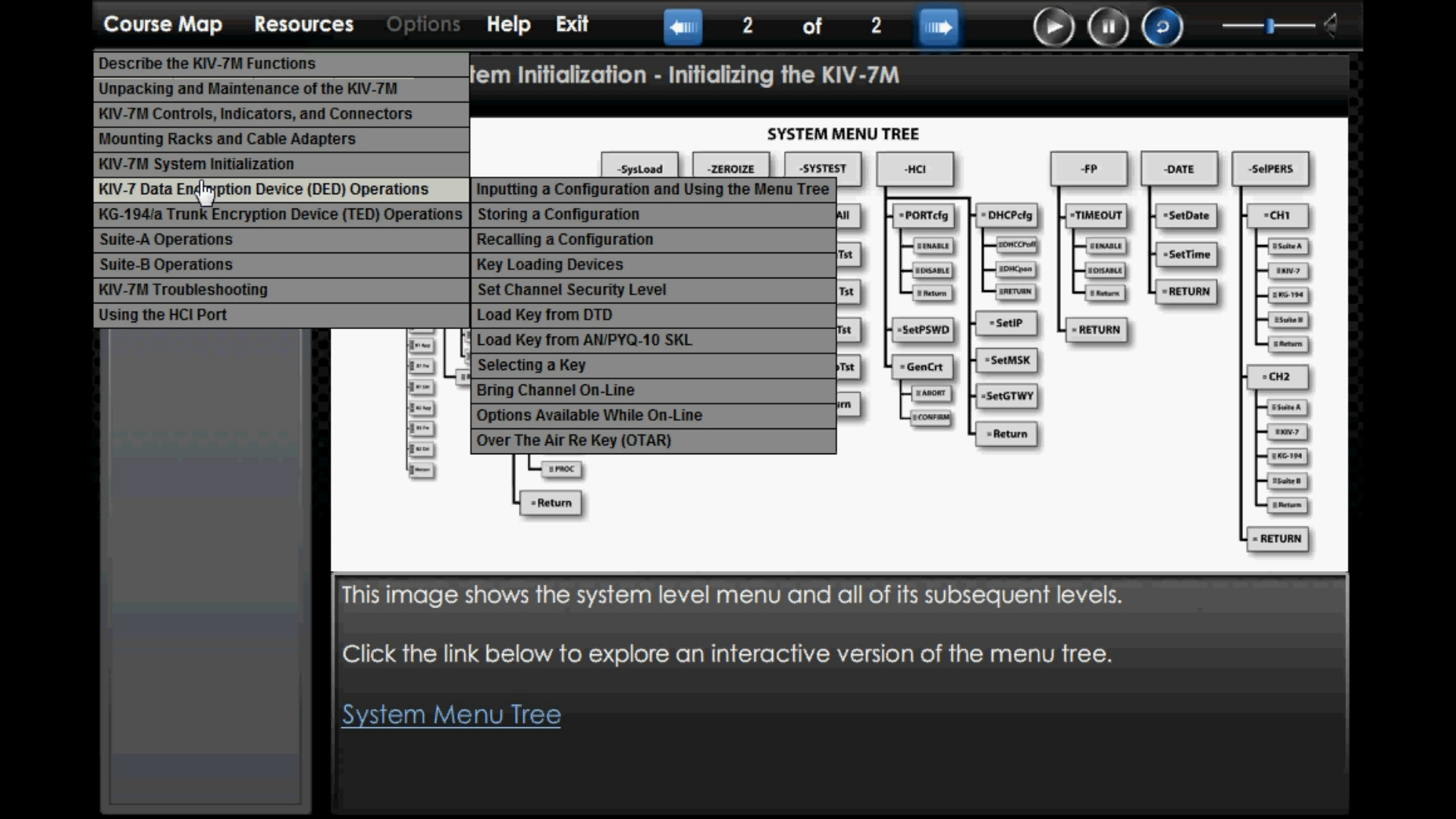Click the SetGTWY node in the tree

click(x=1007, y=396)
